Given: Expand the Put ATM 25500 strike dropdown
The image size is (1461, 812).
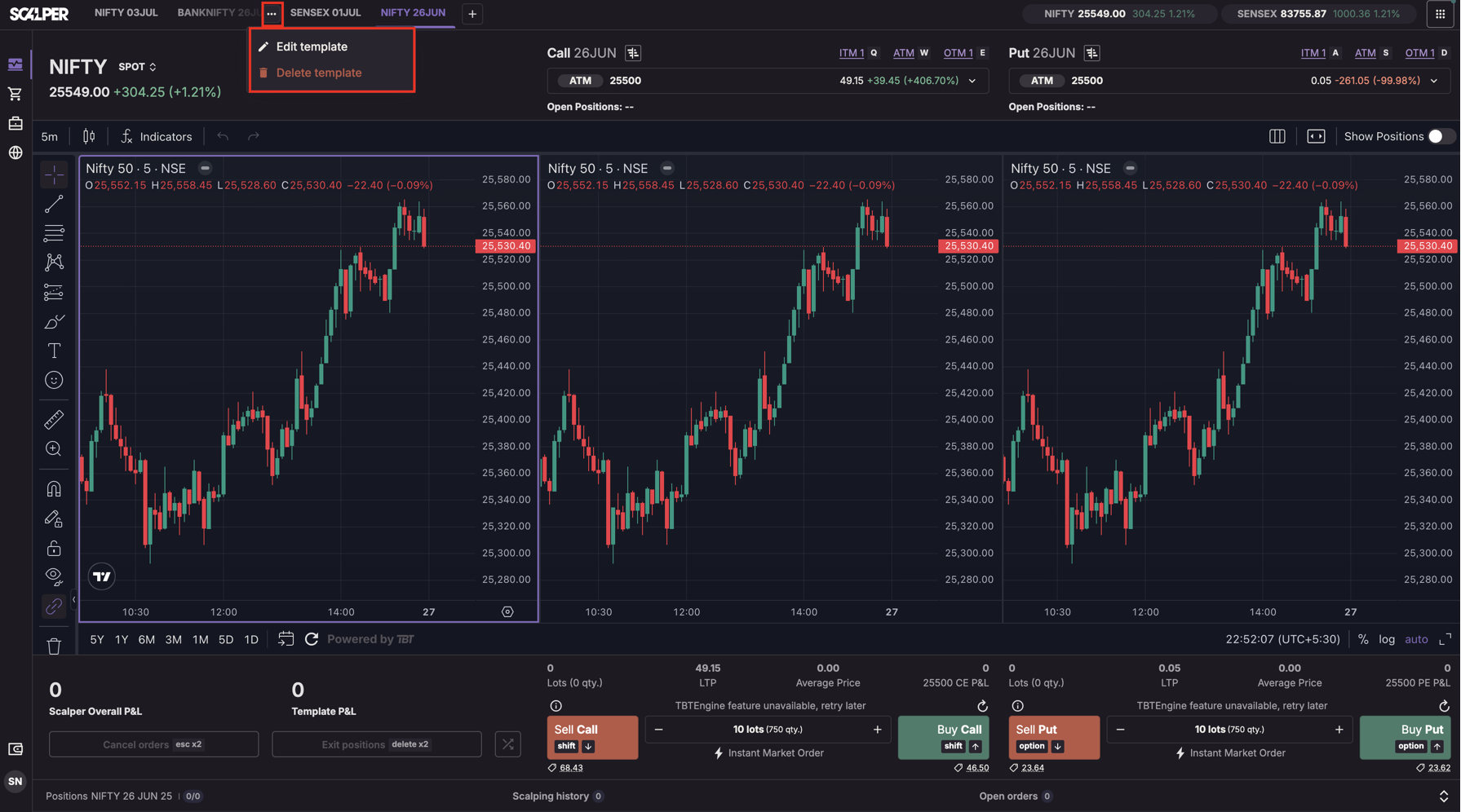Looking at the screenshot, I should [x=1434, y=81].
